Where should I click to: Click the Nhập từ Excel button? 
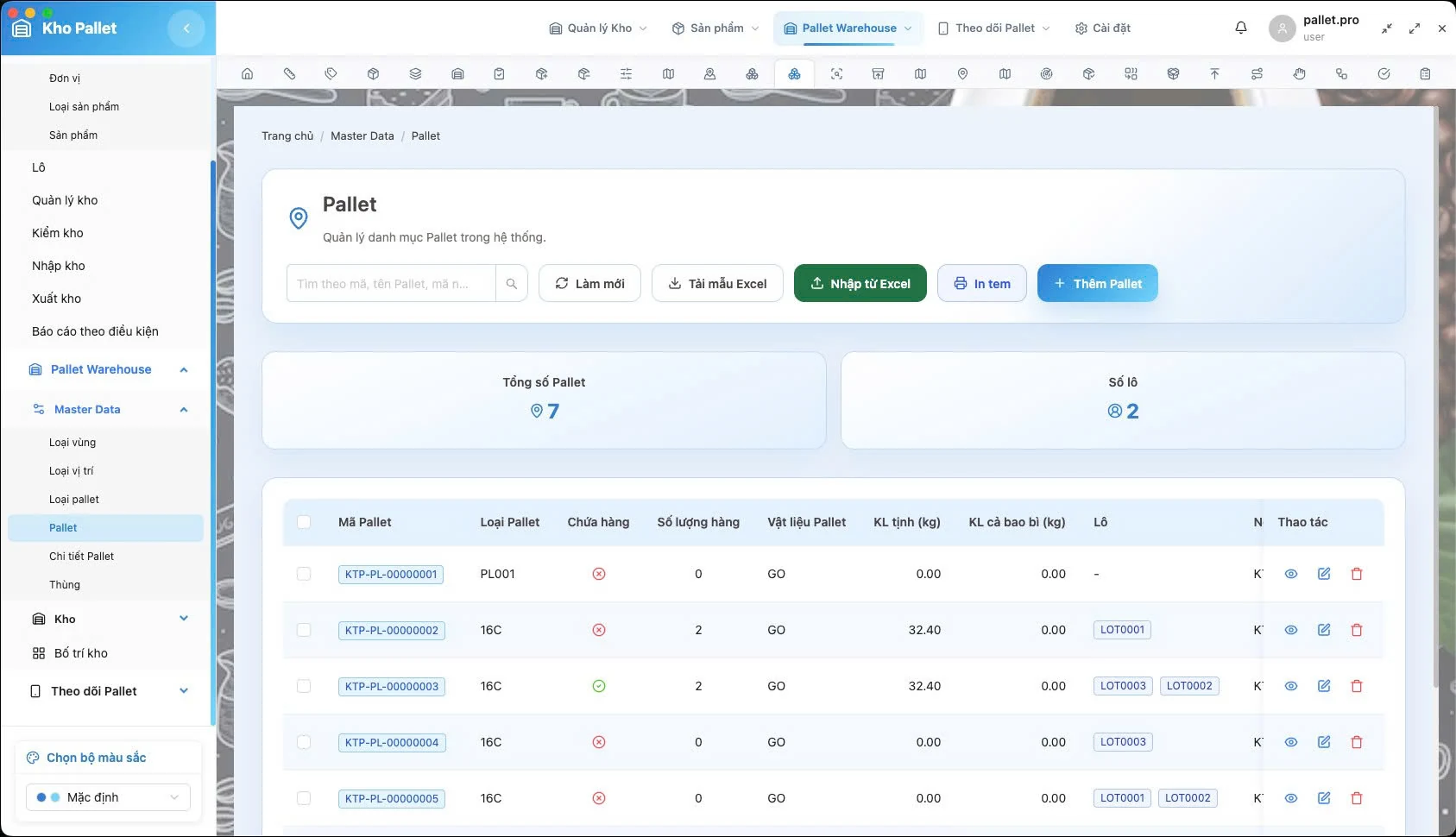(x=860, y=283)
